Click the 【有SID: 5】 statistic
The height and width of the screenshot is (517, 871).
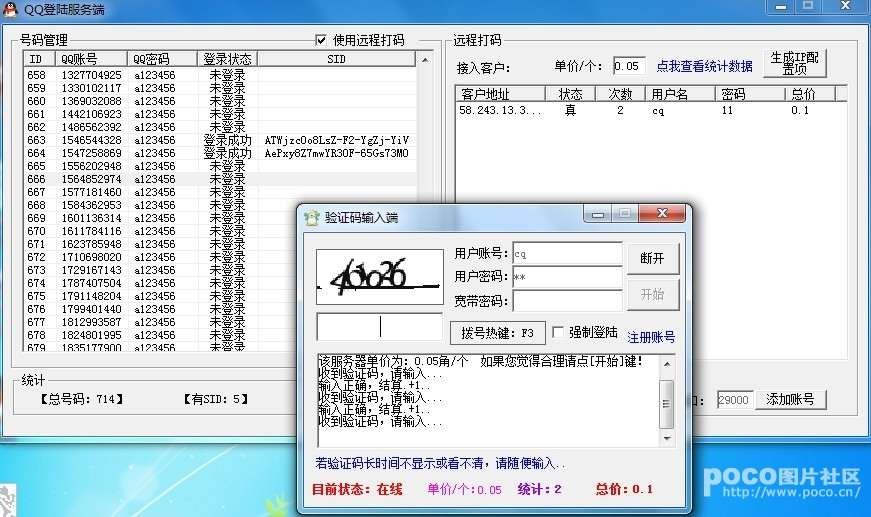click(x=216, y=399)
